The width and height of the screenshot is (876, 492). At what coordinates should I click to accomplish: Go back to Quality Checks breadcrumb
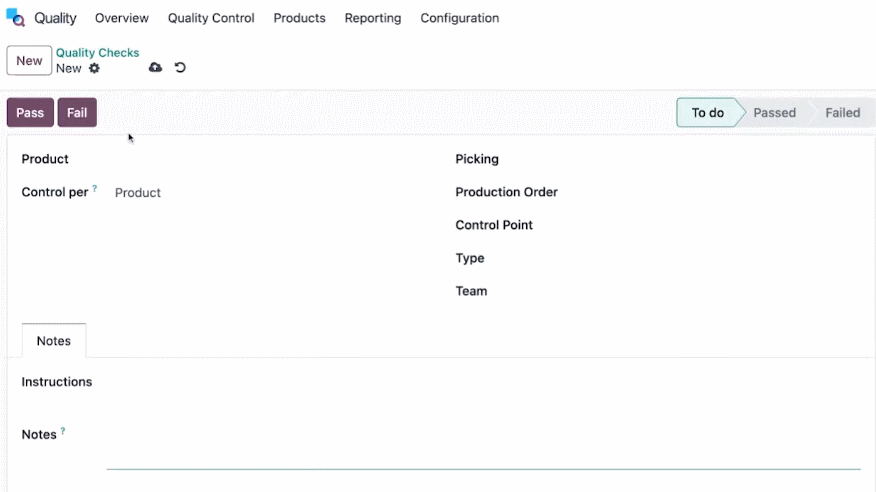click(x=97, y=52)
